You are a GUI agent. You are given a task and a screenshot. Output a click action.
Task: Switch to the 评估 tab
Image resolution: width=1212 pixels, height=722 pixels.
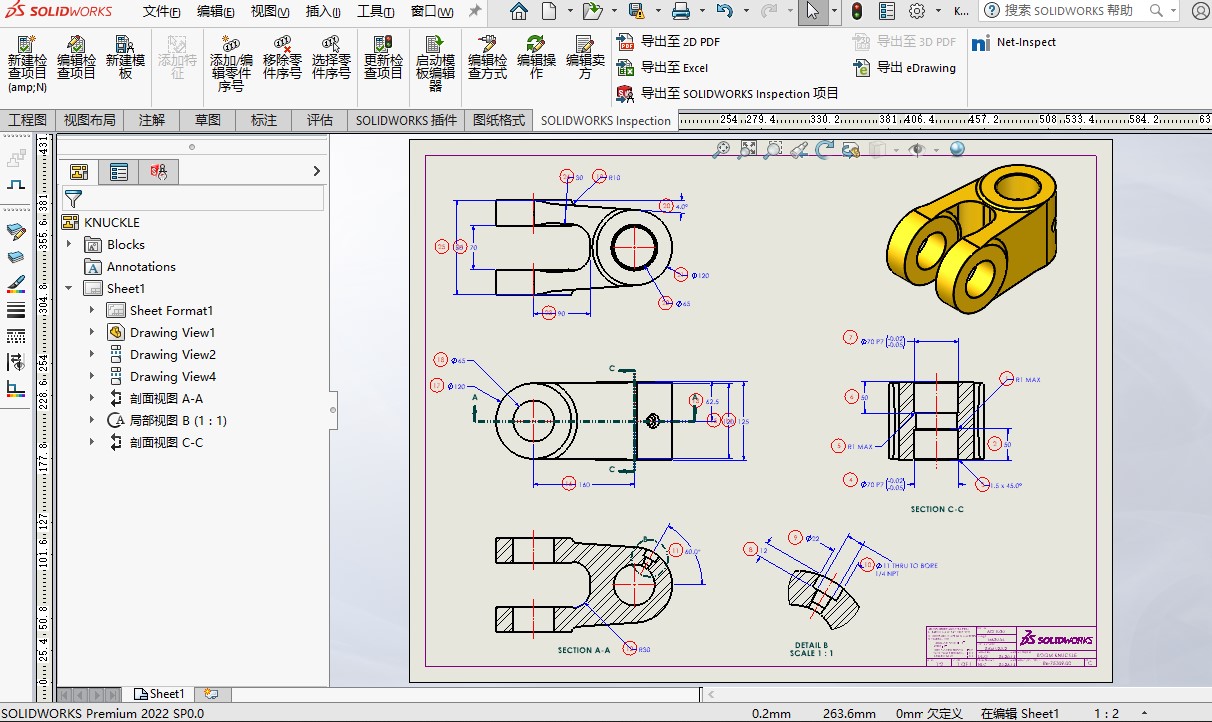[320, 120]
